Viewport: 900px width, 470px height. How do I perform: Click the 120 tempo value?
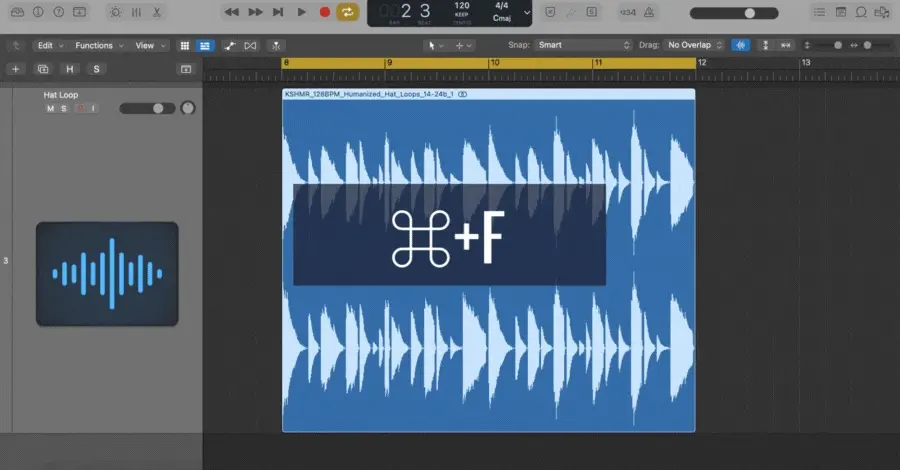pyautogui.click(x=462, y=6)
